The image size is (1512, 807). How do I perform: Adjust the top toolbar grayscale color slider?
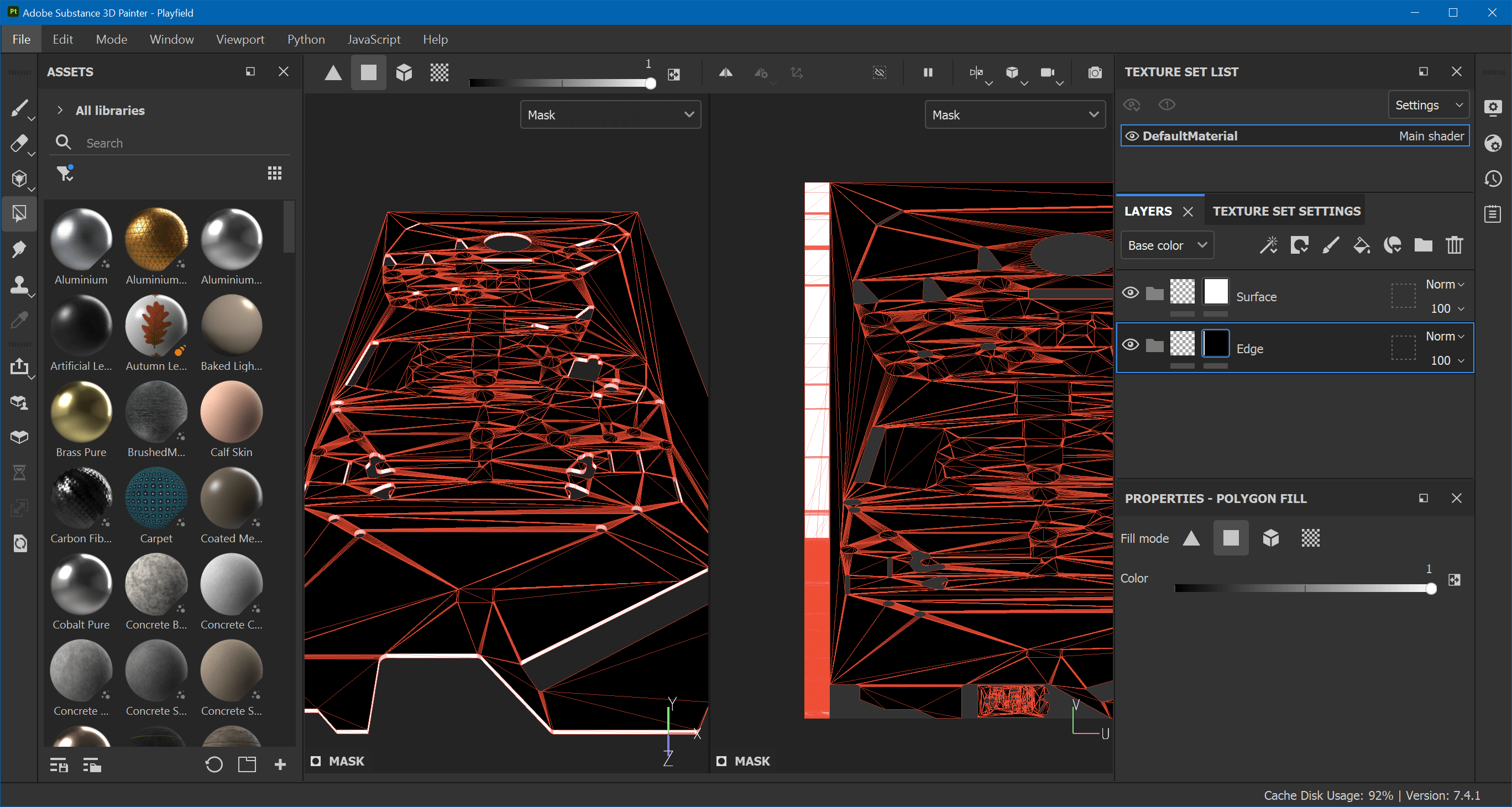pyautogui.click(x=562, y=83)
